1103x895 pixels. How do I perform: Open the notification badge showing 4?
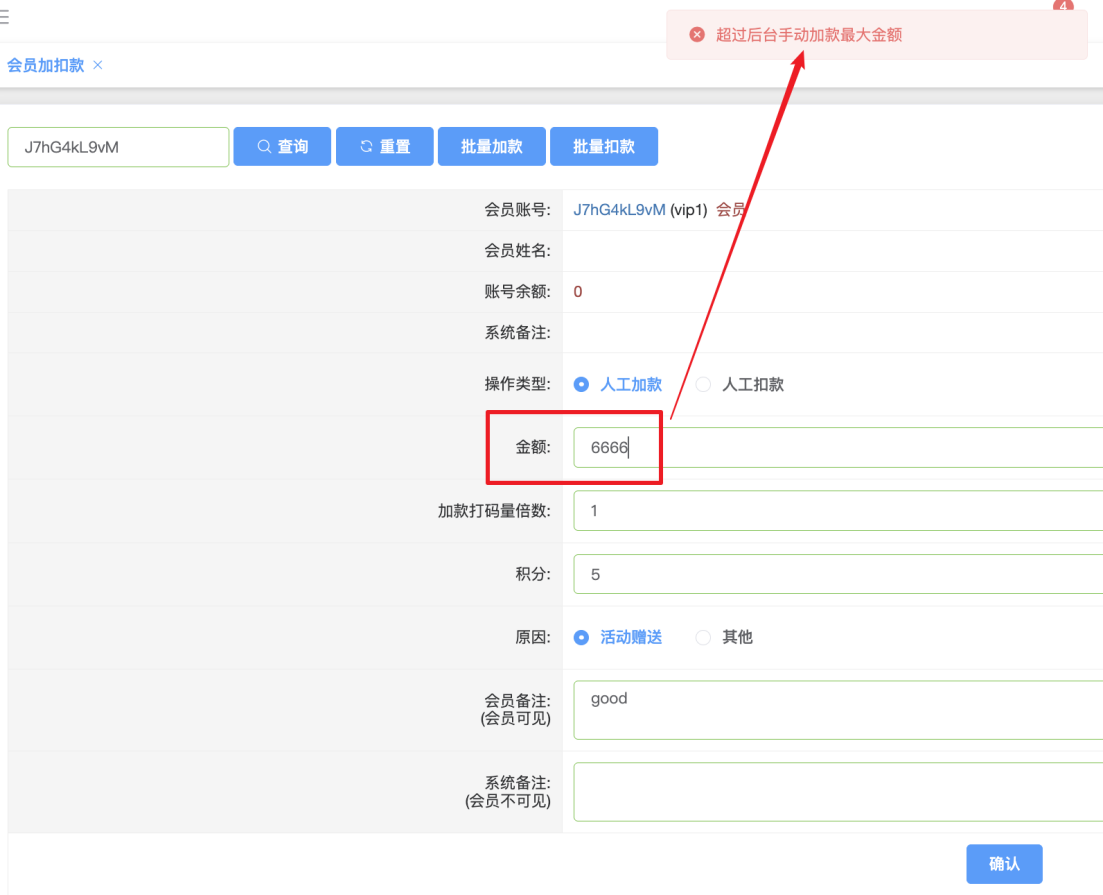click(x=1063, y=6)
